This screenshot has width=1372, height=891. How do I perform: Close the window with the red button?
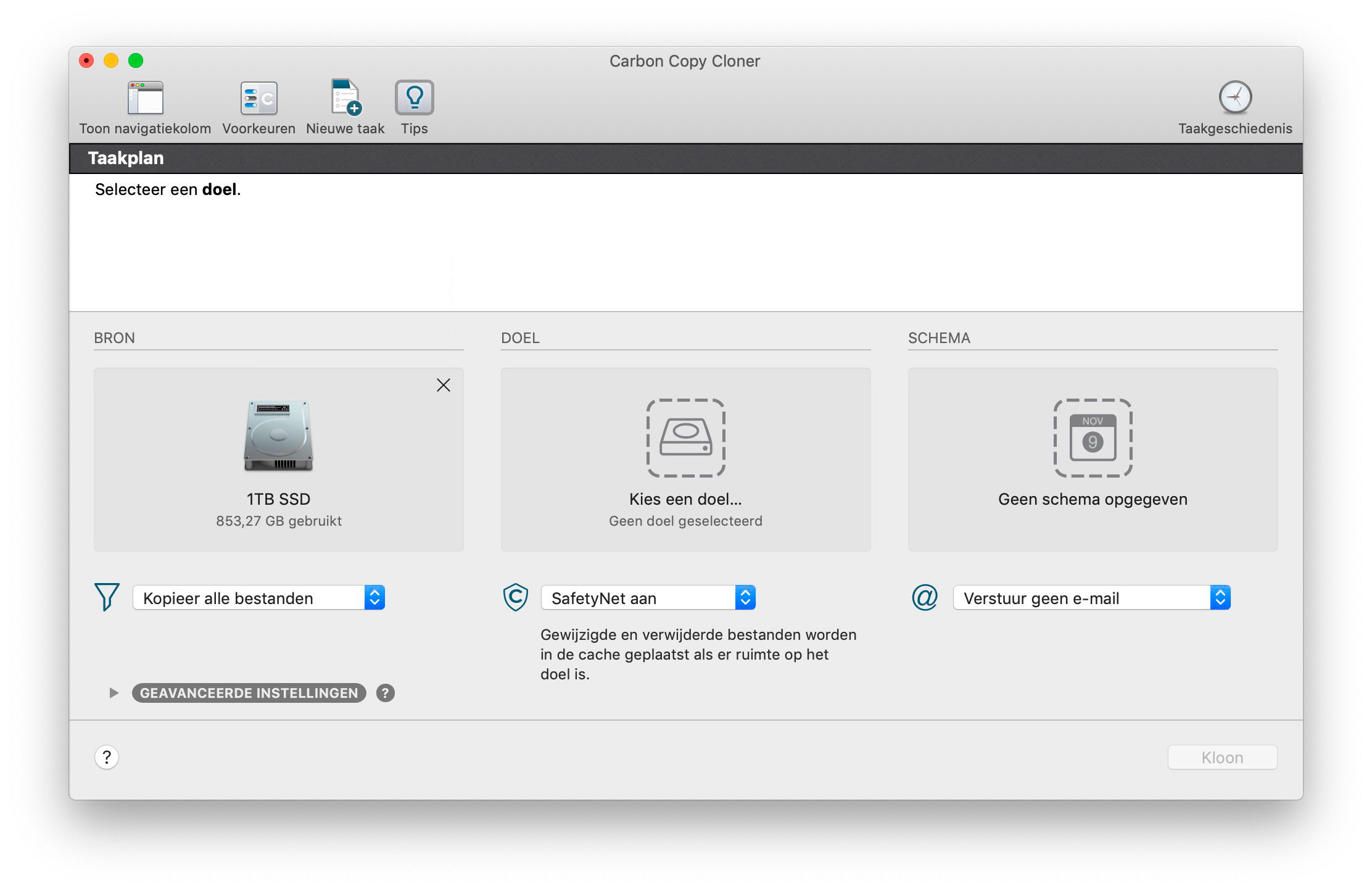86,60
